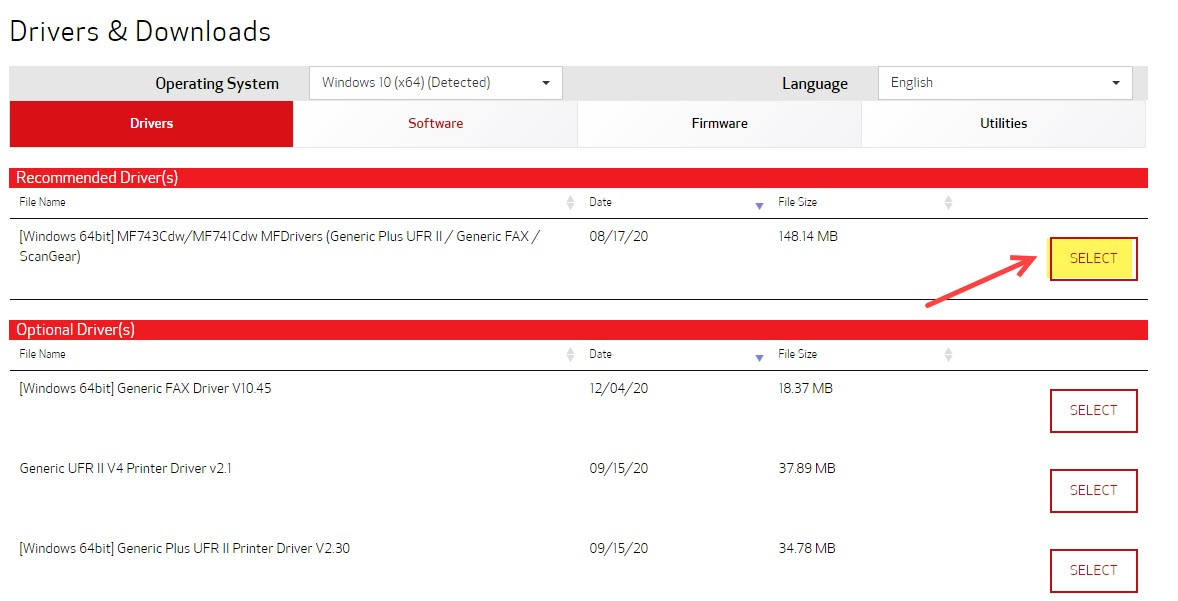The width and height of the screenshot is (1178, 601).
Task: Click Date header in Recommended Drivers
Action: 600,202
